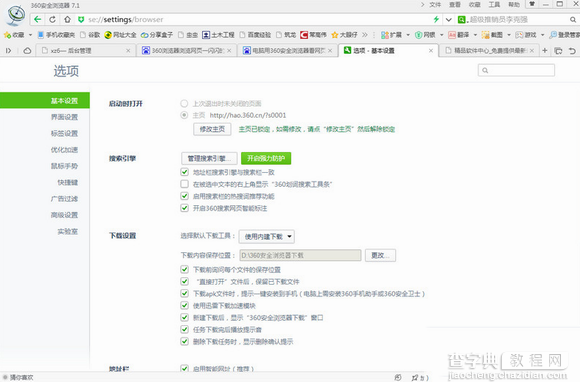Open the 查看 menu

[455, 4]
